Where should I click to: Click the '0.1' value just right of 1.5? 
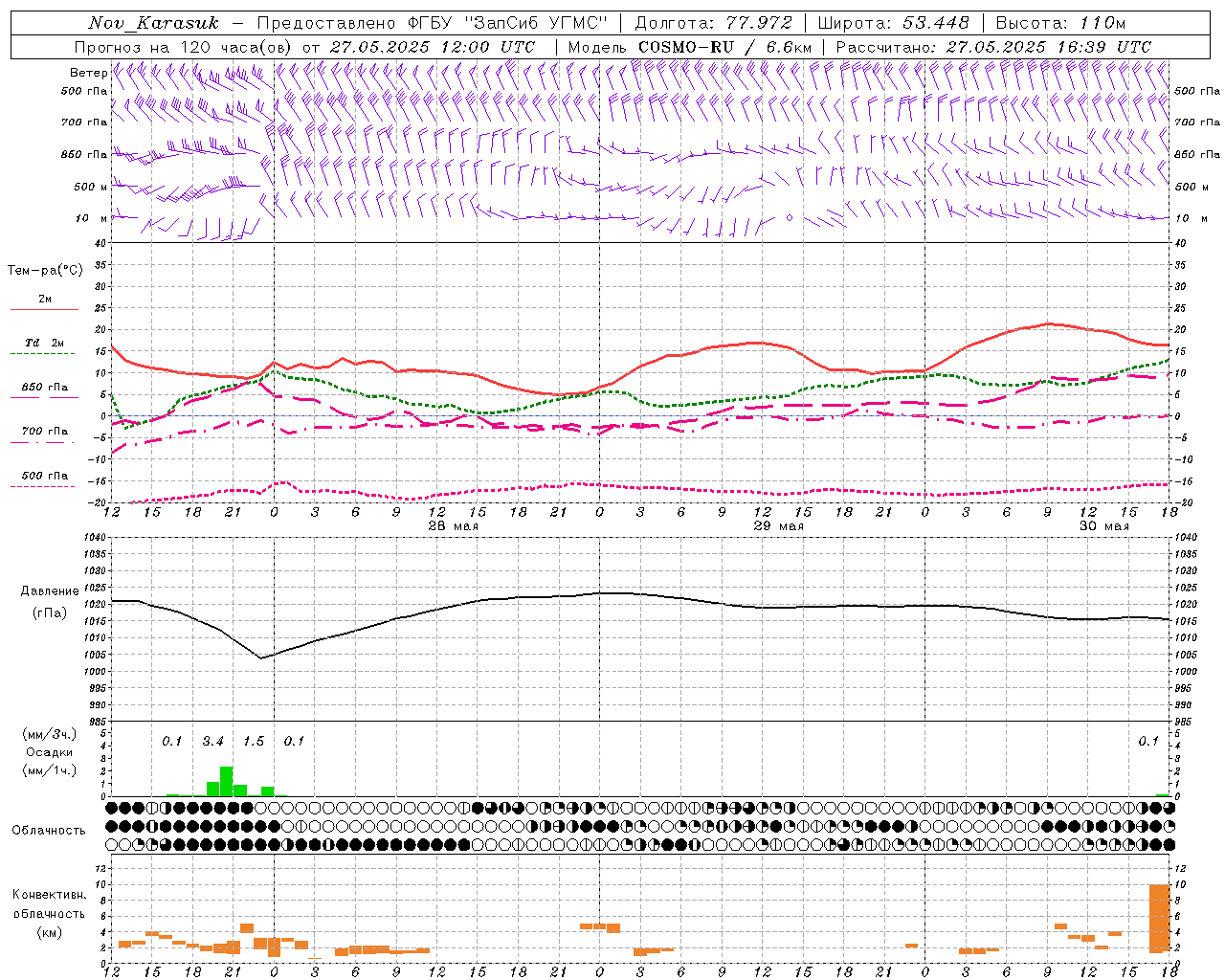[x=294, y=742]
